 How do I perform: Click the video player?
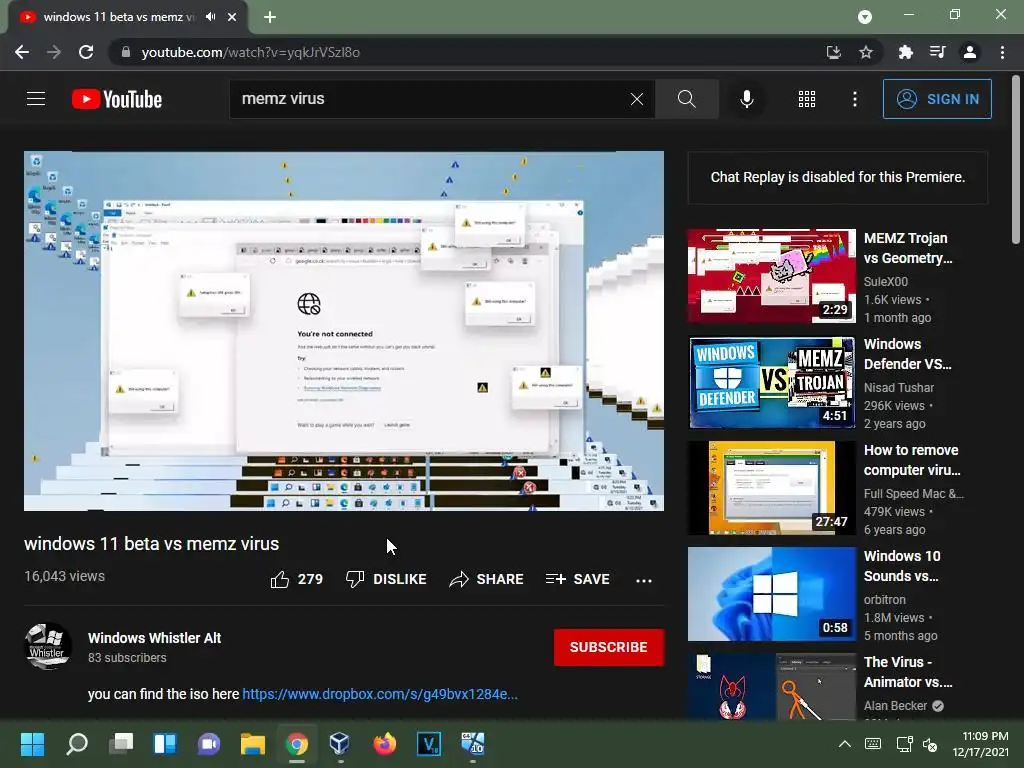click(x=344, y=331)
